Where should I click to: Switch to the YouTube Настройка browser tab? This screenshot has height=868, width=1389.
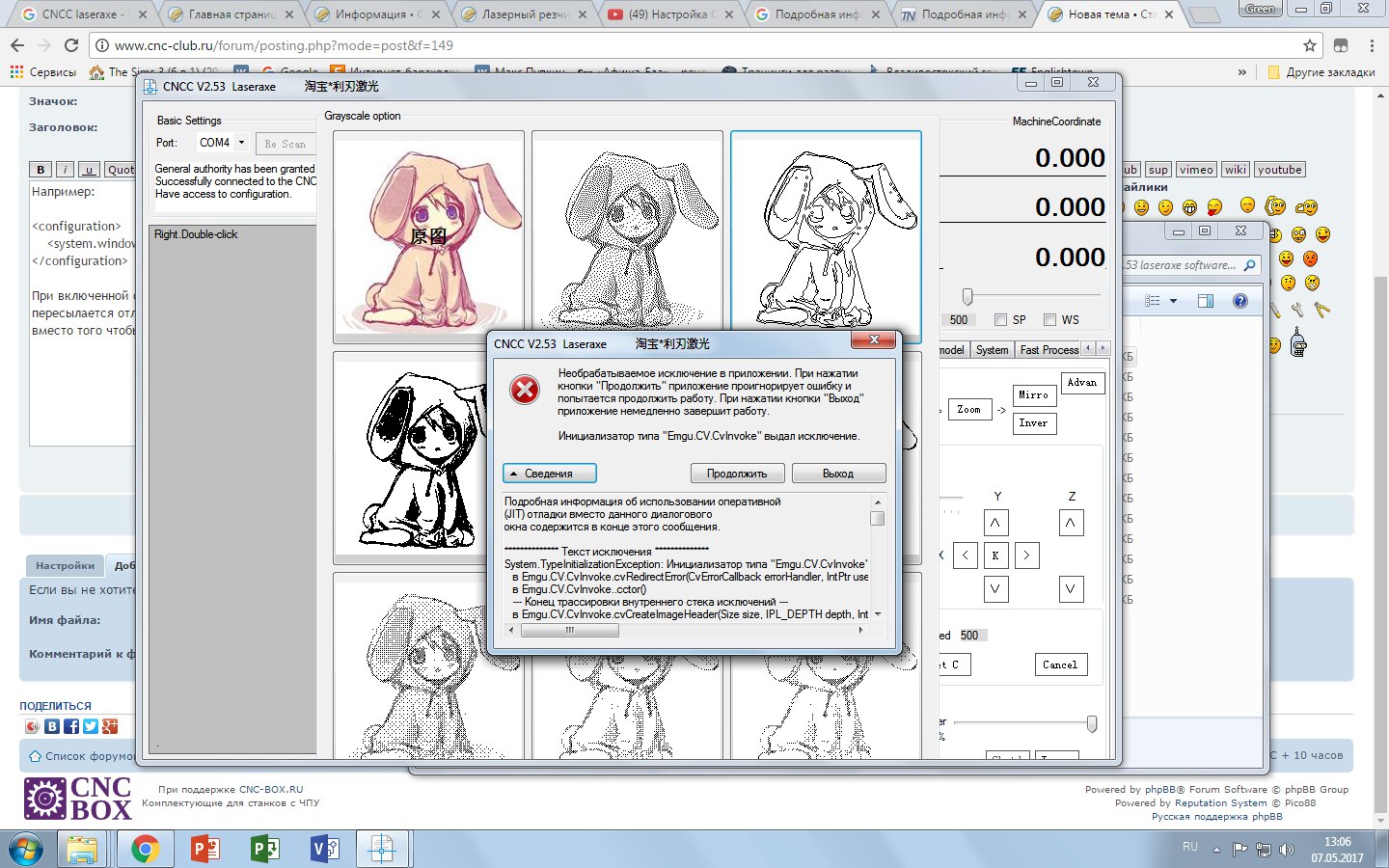(x=671, y=14)
